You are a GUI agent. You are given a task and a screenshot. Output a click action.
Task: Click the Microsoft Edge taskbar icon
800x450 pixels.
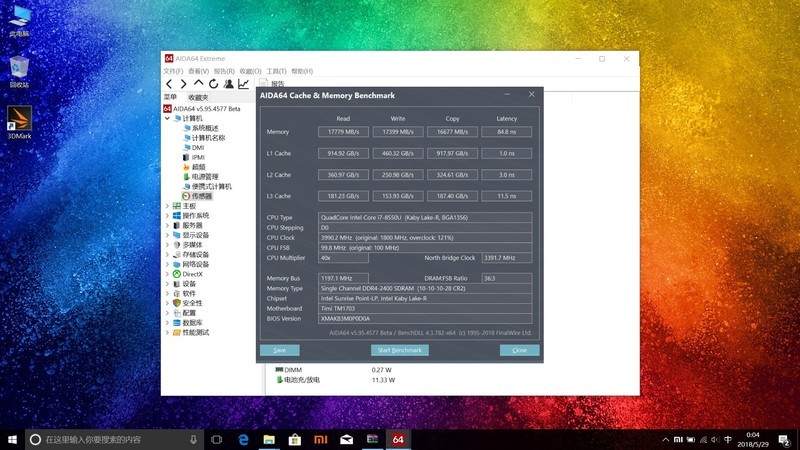point(243,439)
